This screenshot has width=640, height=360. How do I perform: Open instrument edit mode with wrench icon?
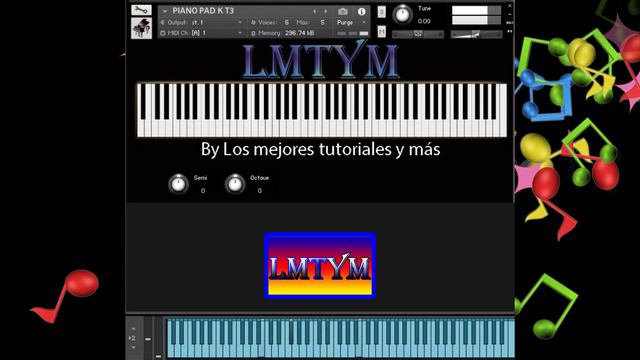coord(141,10)
